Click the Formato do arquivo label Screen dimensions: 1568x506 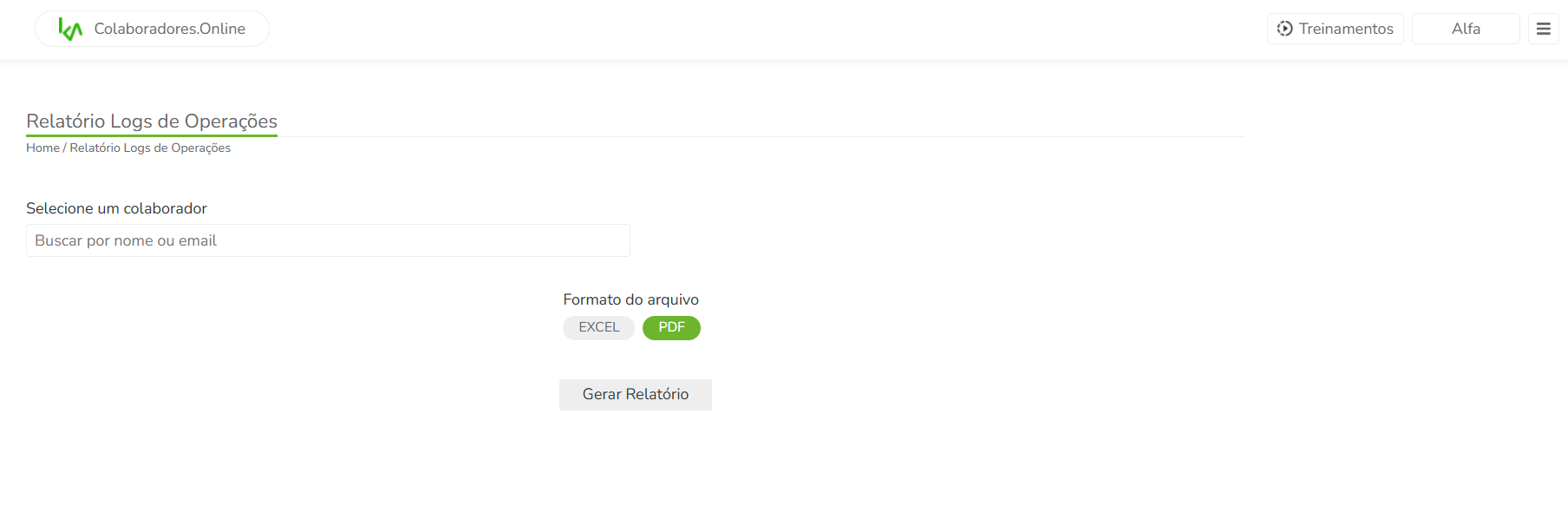click(630, 299)
